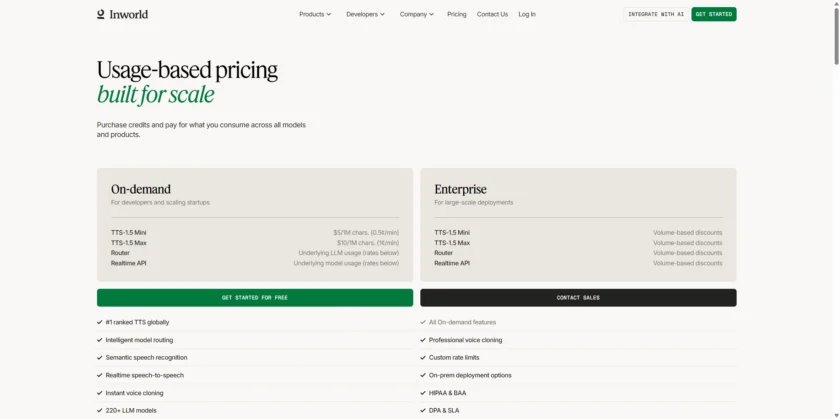The height and width of the screenshot is (419, 840).
Task: Click the Inworld logo icon
Action: (100, 14)
